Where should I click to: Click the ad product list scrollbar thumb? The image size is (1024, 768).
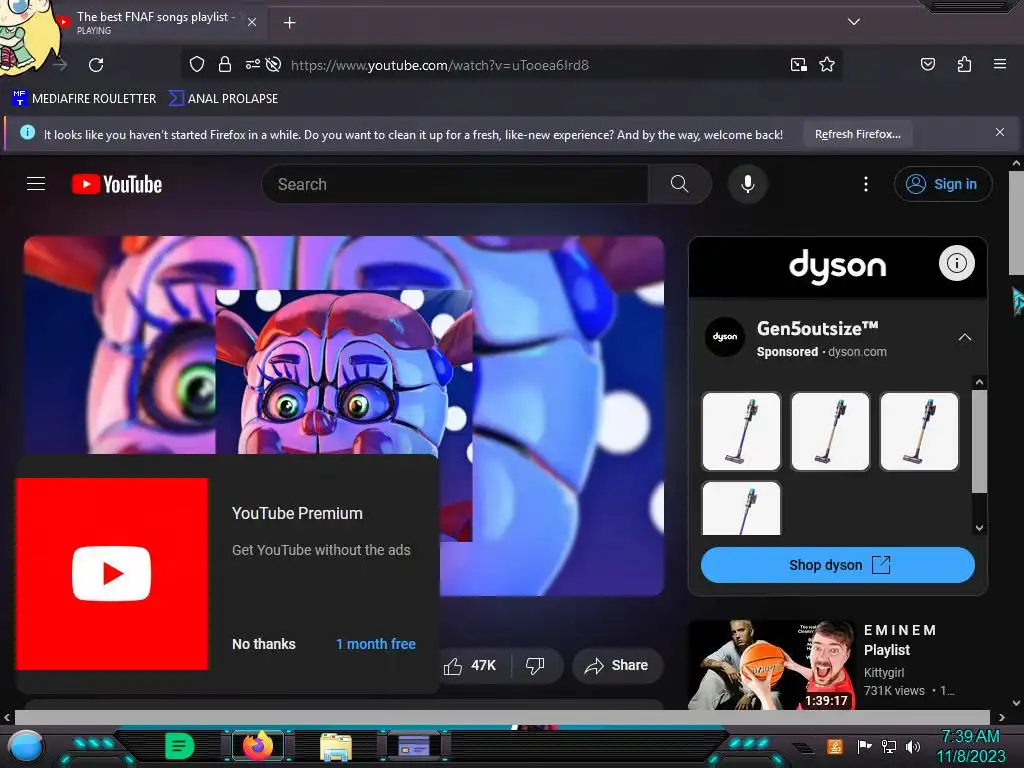(x=979, y=441)
